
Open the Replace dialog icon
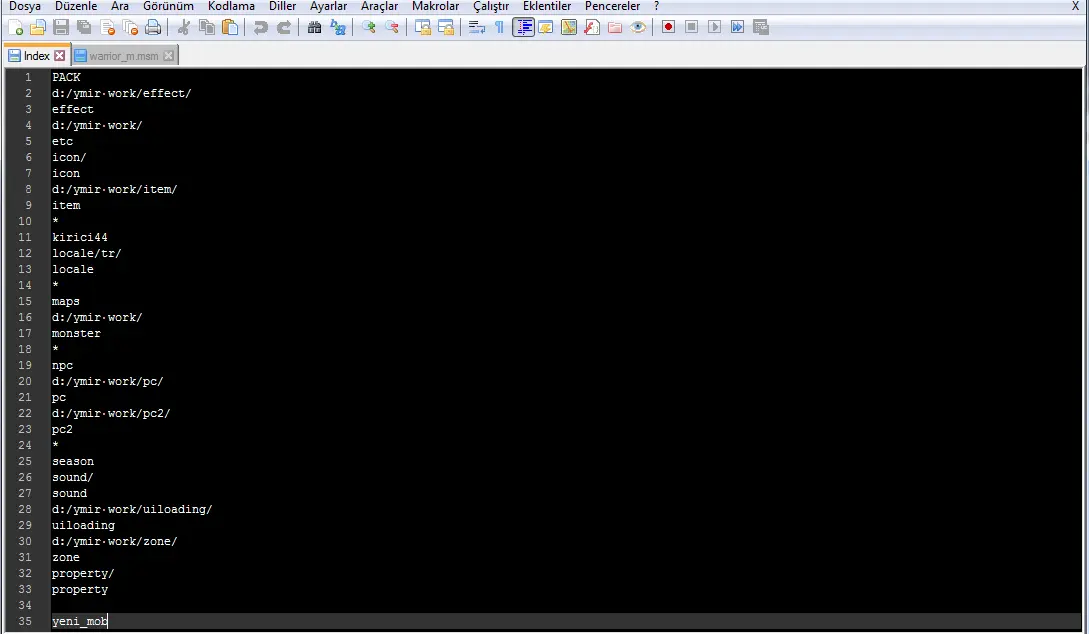[338, 28]
